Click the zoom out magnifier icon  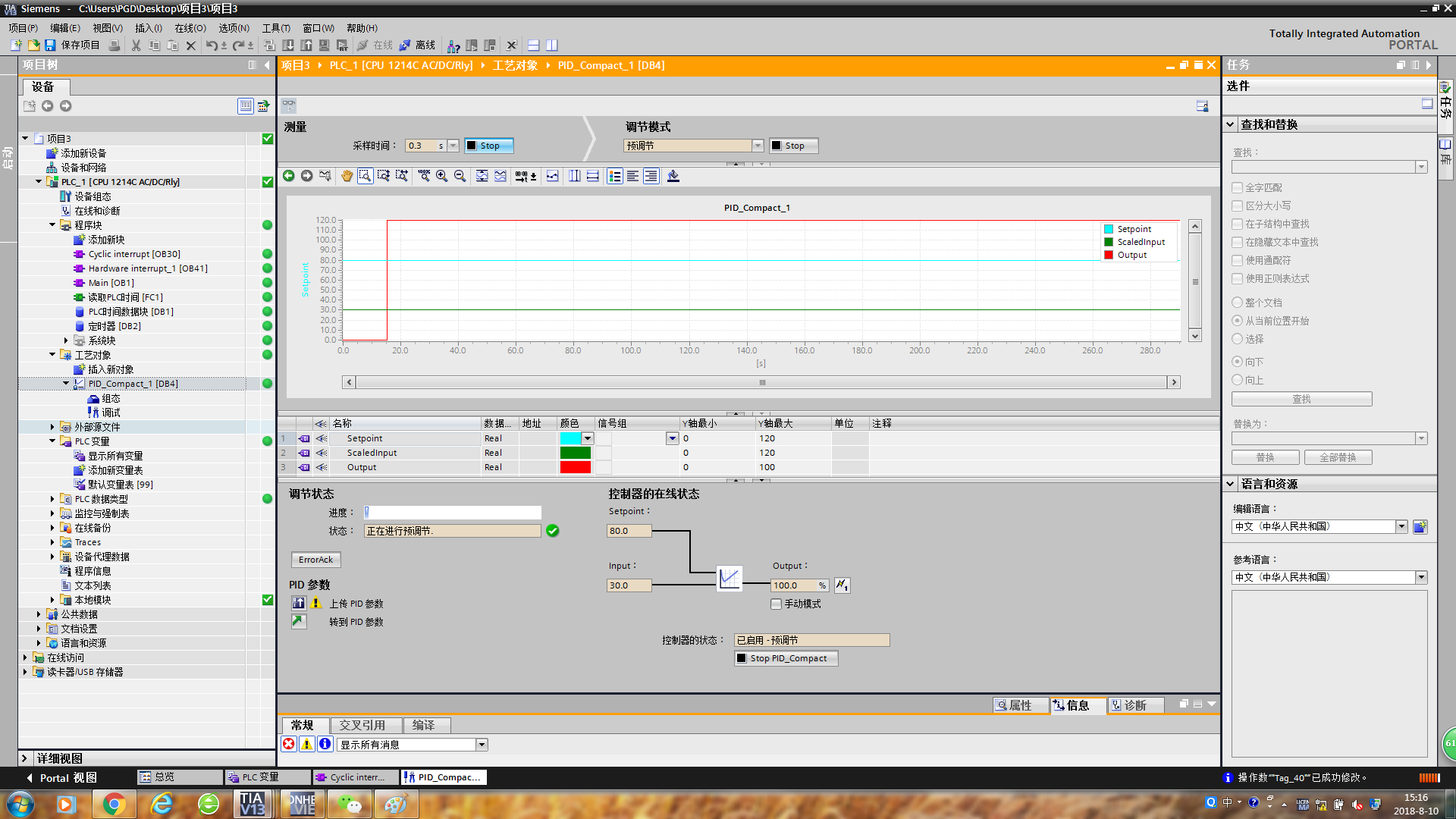(460, 176)
